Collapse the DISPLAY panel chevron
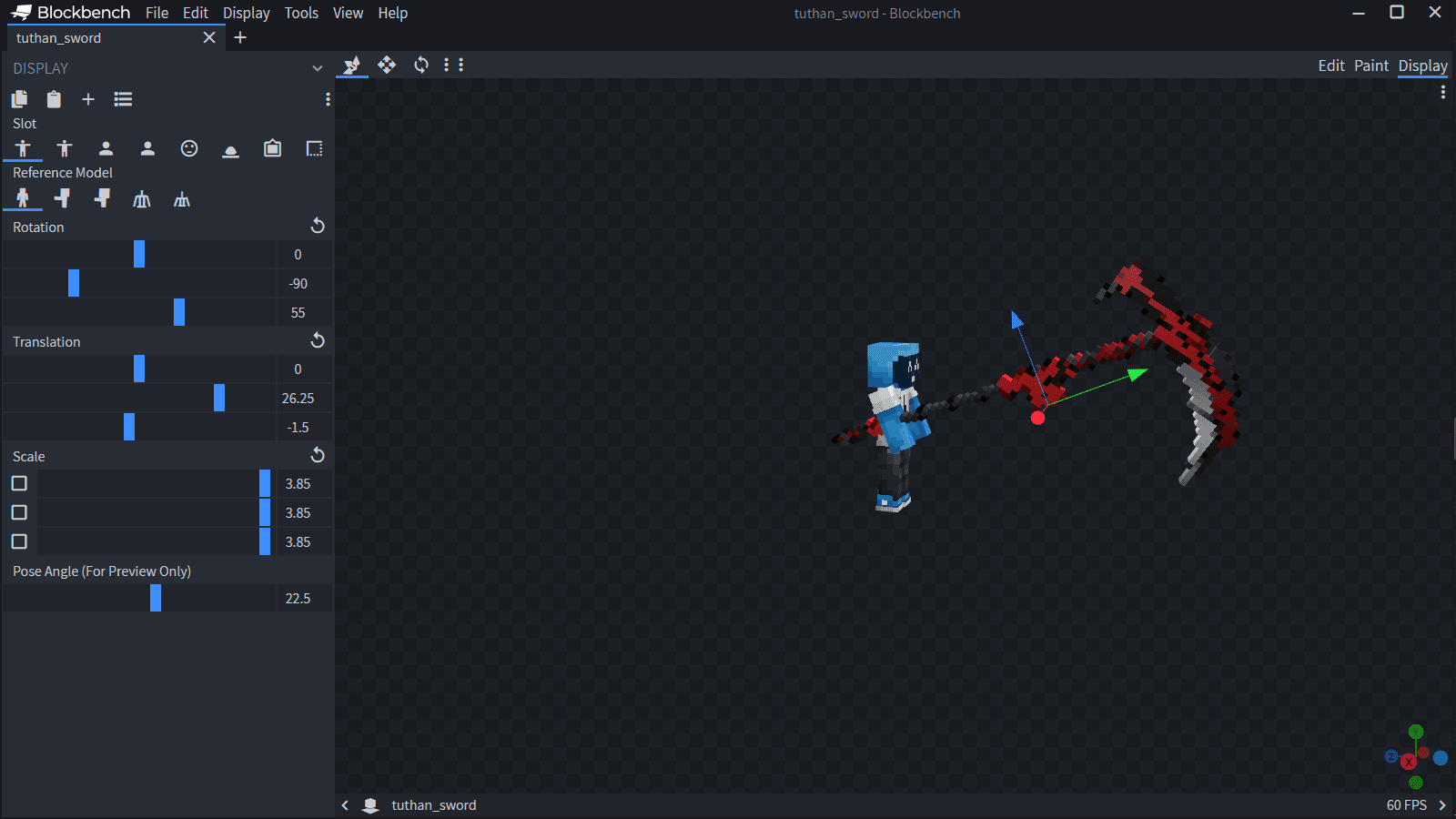Screen dimensions: 1456x819 coord(317,68)
